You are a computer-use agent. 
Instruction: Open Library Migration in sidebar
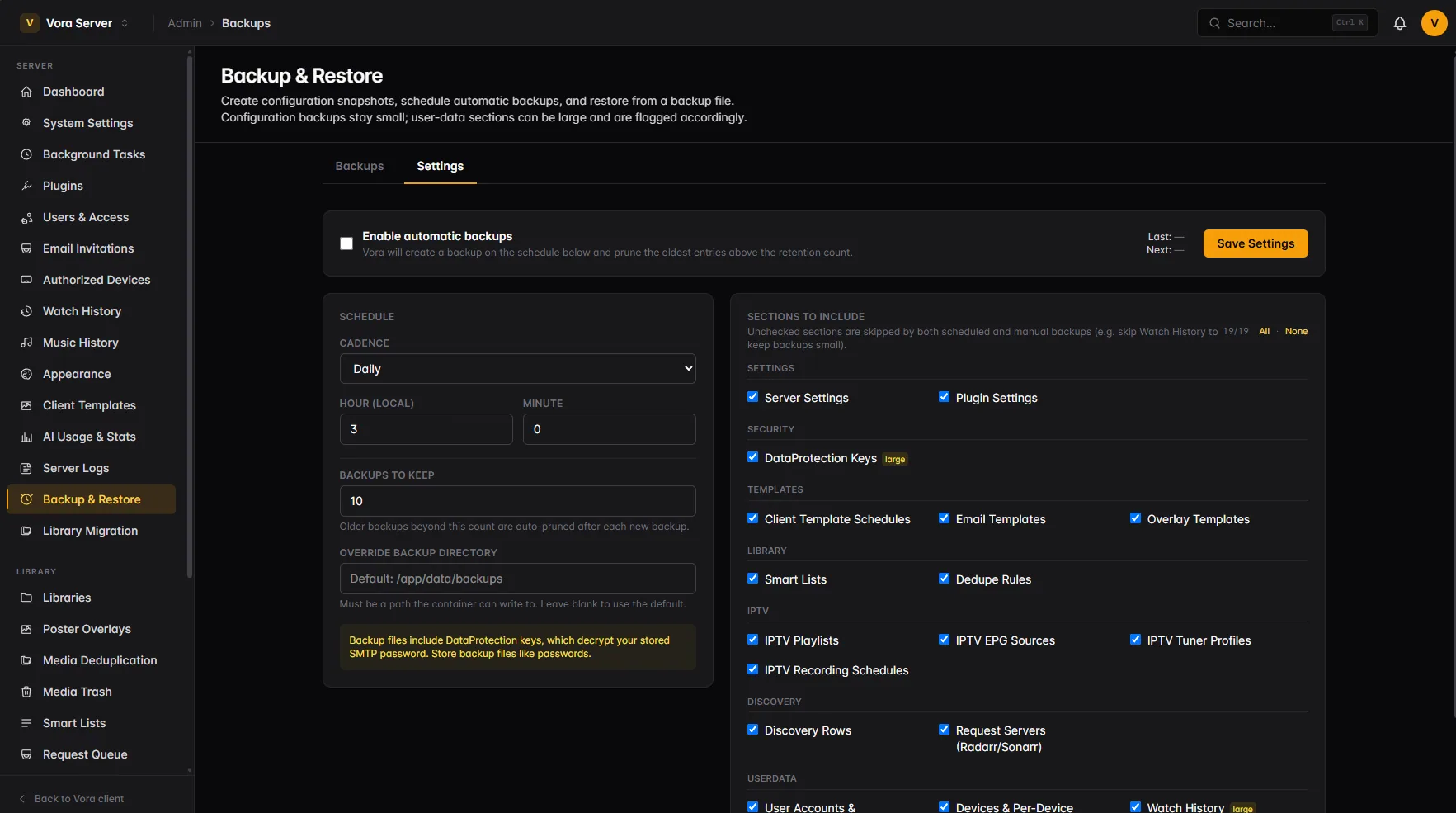(91, 531)
